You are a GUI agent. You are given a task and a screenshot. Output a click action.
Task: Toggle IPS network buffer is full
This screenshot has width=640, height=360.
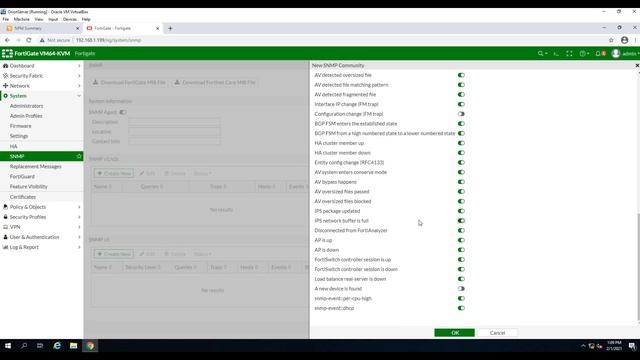click(x=461, y=221)
